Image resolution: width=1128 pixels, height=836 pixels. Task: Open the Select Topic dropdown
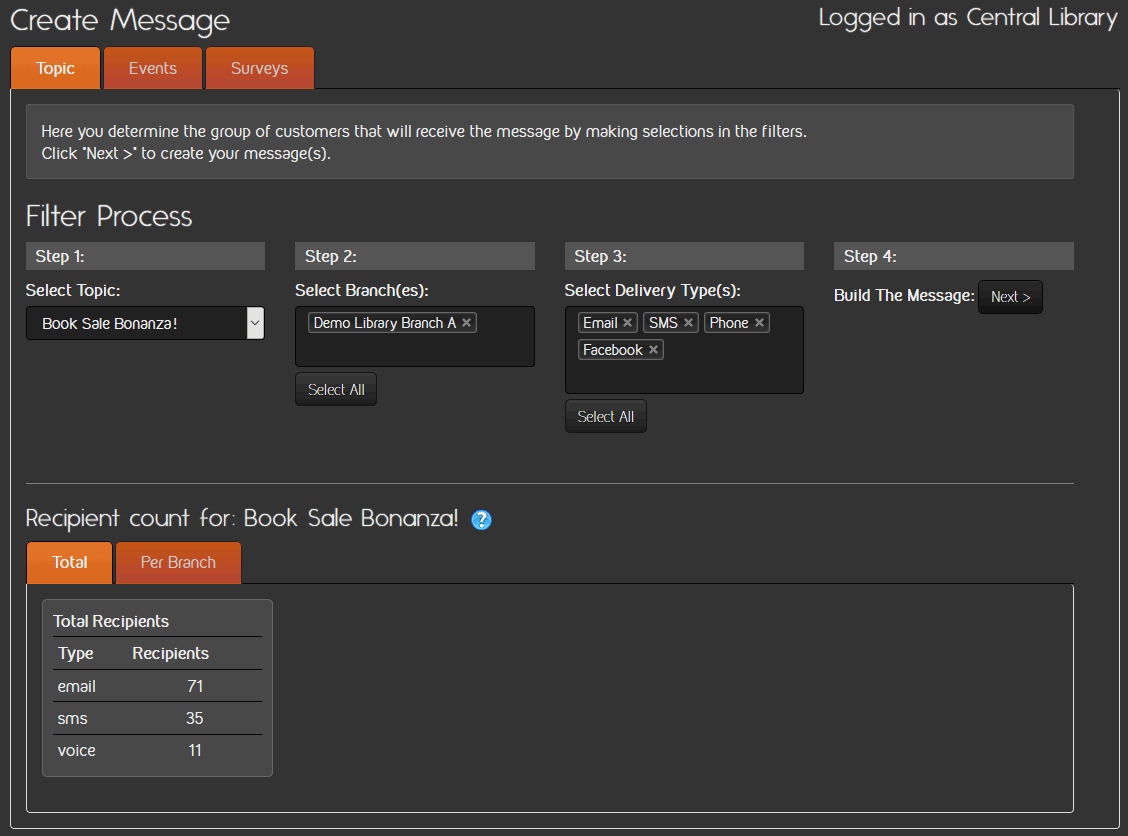pos(135,323)
